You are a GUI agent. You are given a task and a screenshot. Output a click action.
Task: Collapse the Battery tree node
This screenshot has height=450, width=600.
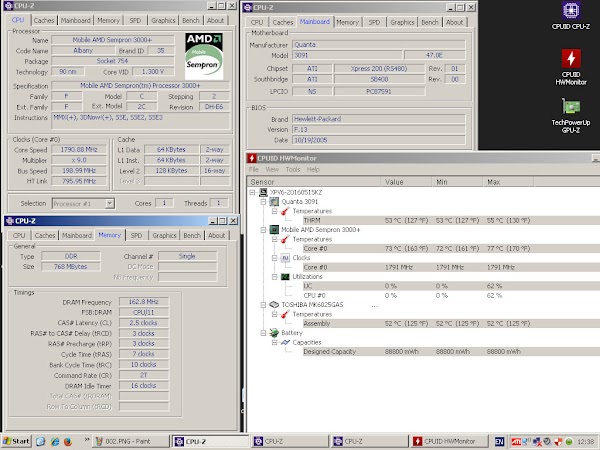click(263, 333)
